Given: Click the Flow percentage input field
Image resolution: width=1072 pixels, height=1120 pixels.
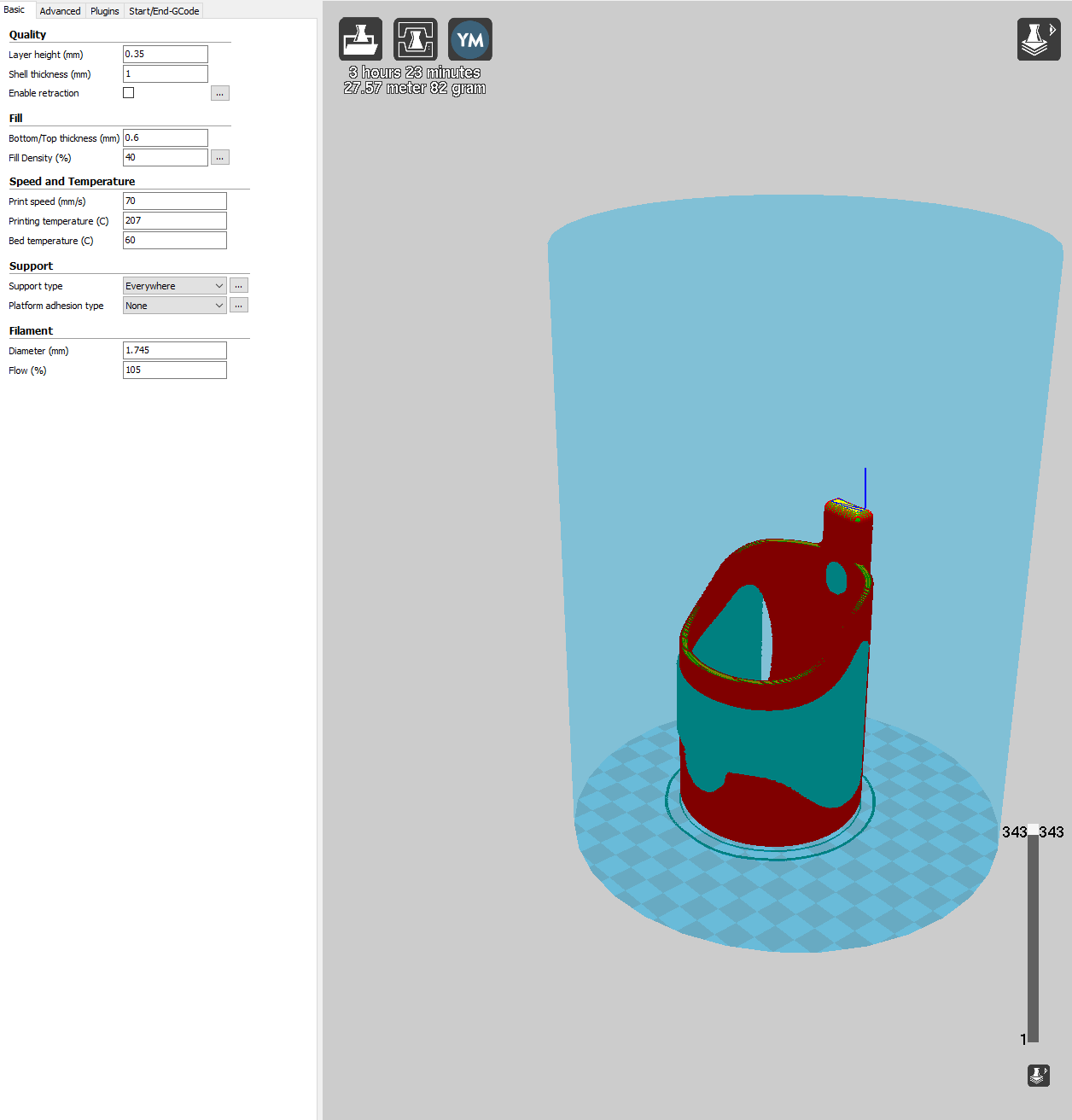Looking at the screenshot, I should tap(174, 370).
